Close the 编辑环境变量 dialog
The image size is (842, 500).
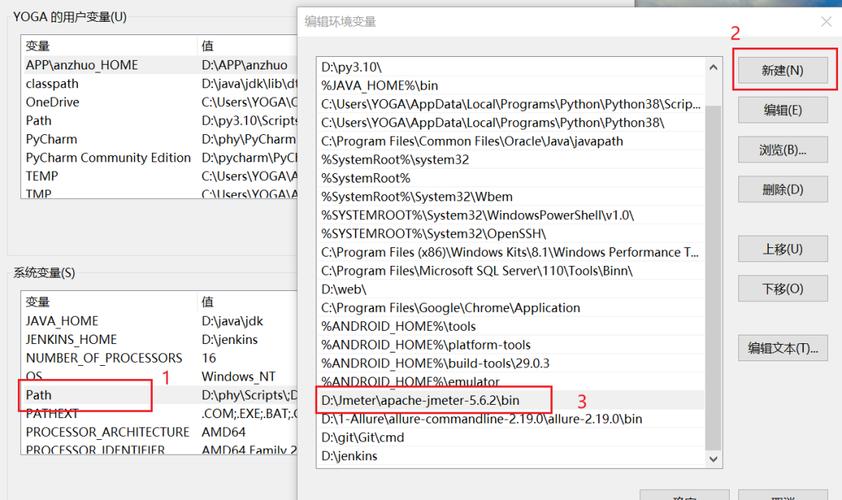(826, 22)
